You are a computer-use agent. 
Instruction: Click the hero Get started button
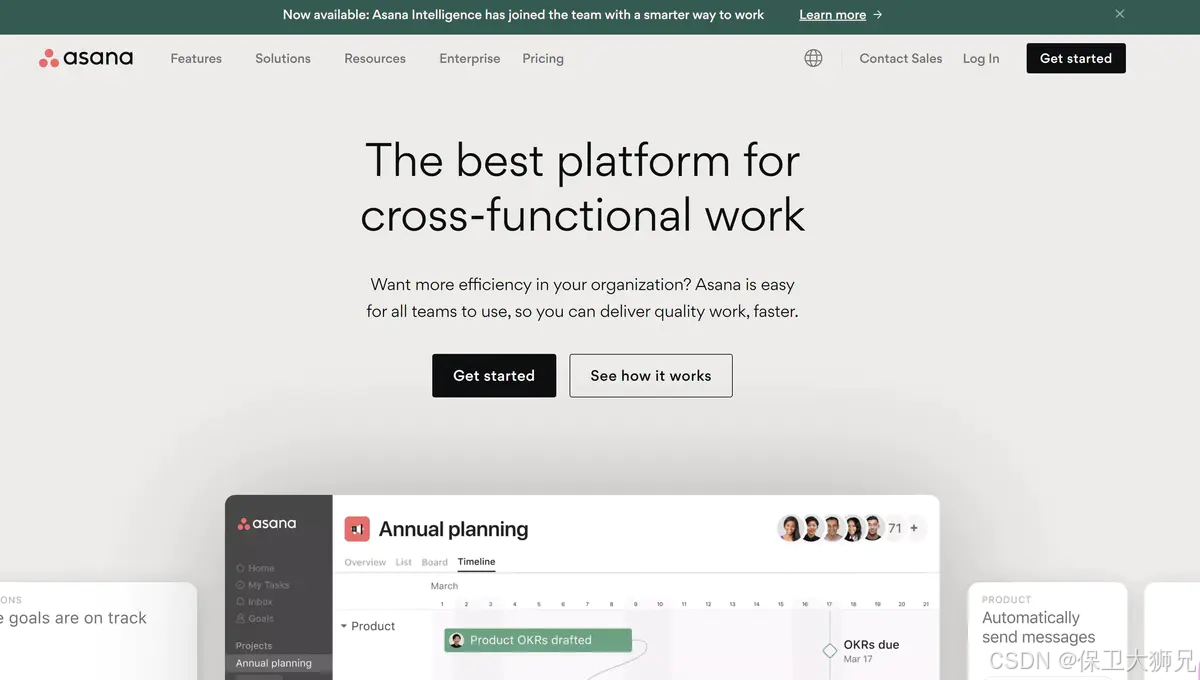[x=494, y=375]
